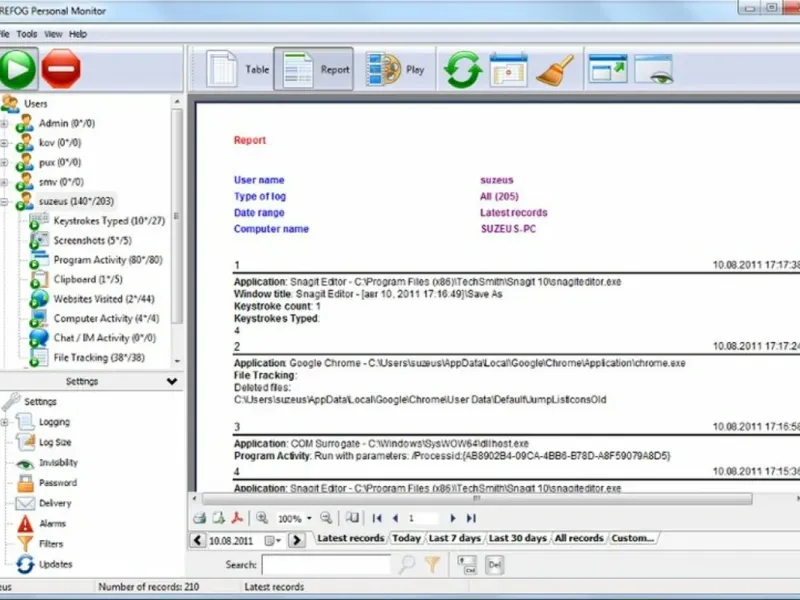The width and height of the screenshot is (800, 600).
Task: Open Updates settings
Action: (56, 564)
